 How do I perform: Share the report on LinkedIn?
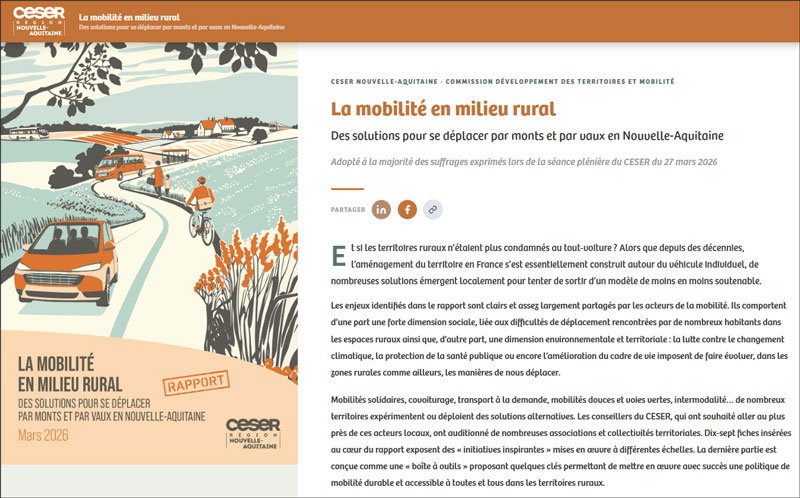381,209
